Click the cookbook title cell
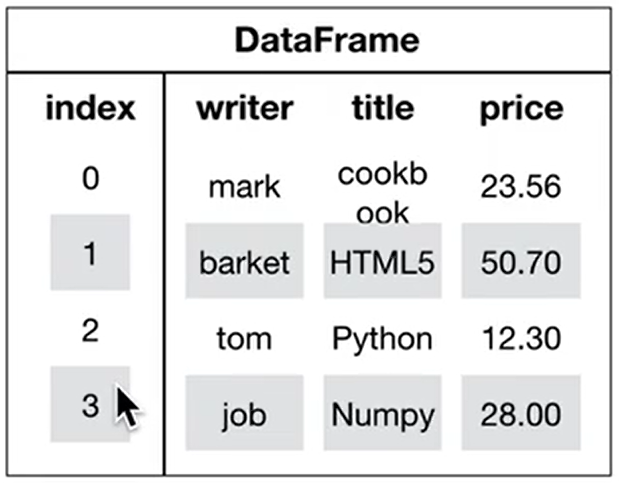This screenshot has height=483, width=619. [383, 193]
